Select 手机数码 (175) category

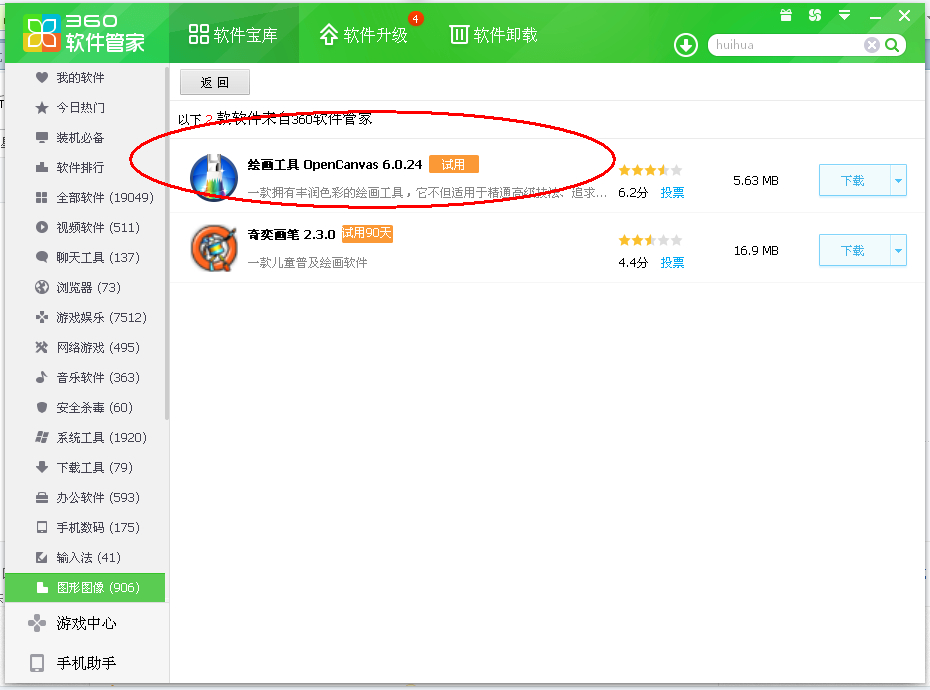98,527
